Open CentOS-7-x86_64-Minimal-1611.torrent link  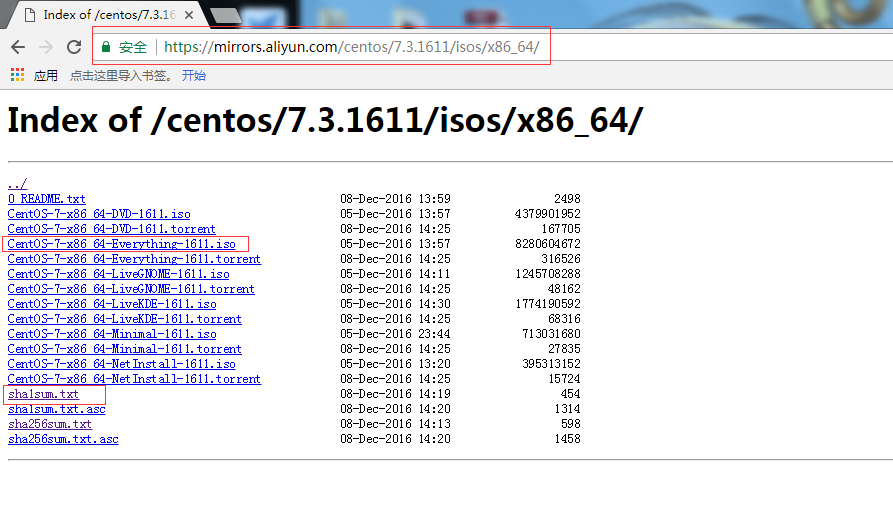tap(125, 349)
